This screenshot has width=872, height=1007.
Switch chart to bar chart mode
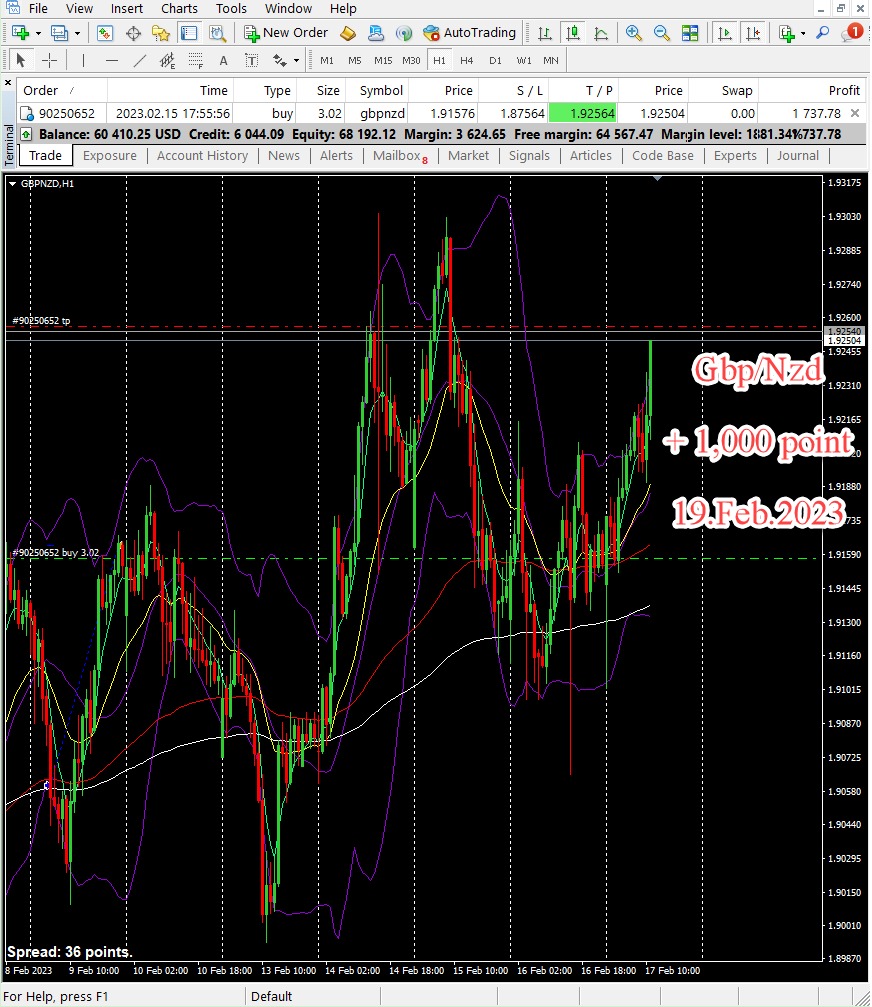[545, 33]
